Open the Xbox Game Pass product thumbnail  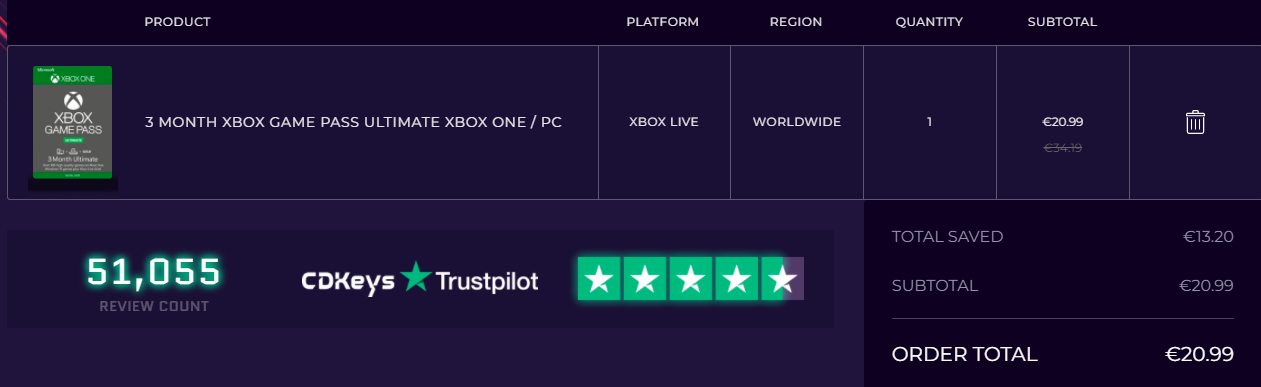72,123
